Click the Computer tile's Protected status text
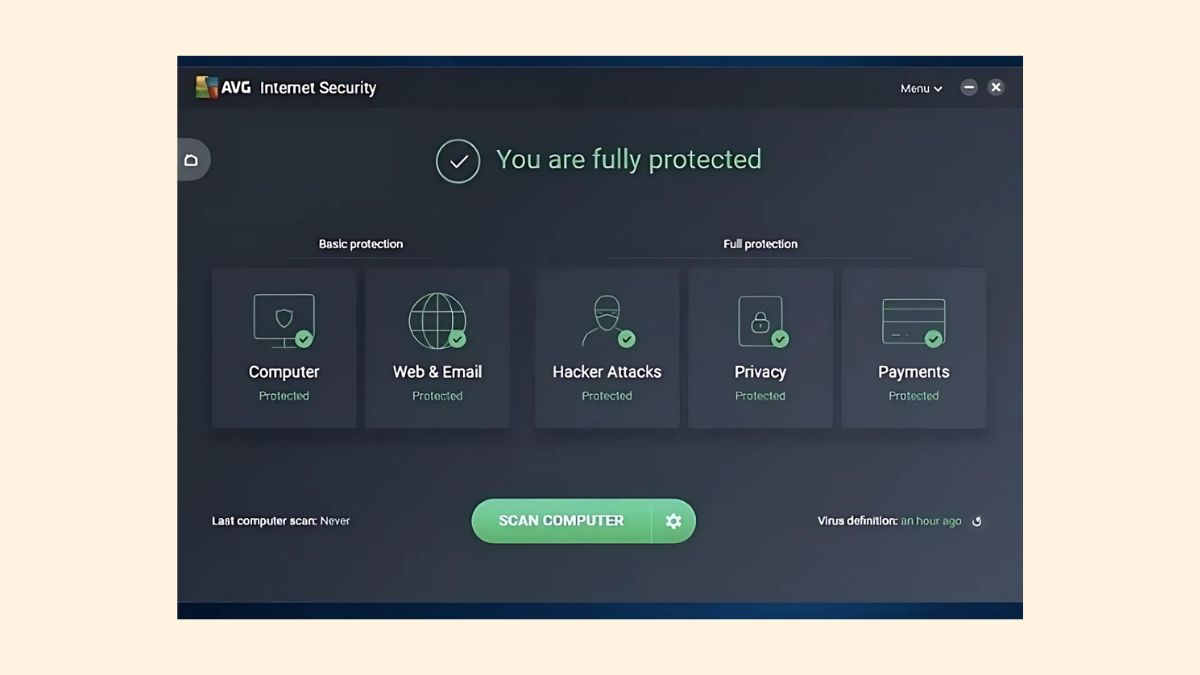Viewport: 1200px width, 675px height. pyautogui.click(x=284, y=396)
